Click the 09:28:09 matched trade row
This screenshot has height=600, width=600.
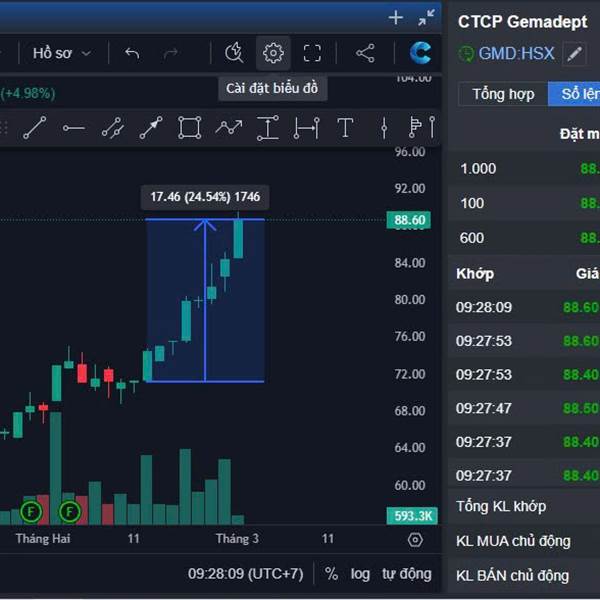524,307
